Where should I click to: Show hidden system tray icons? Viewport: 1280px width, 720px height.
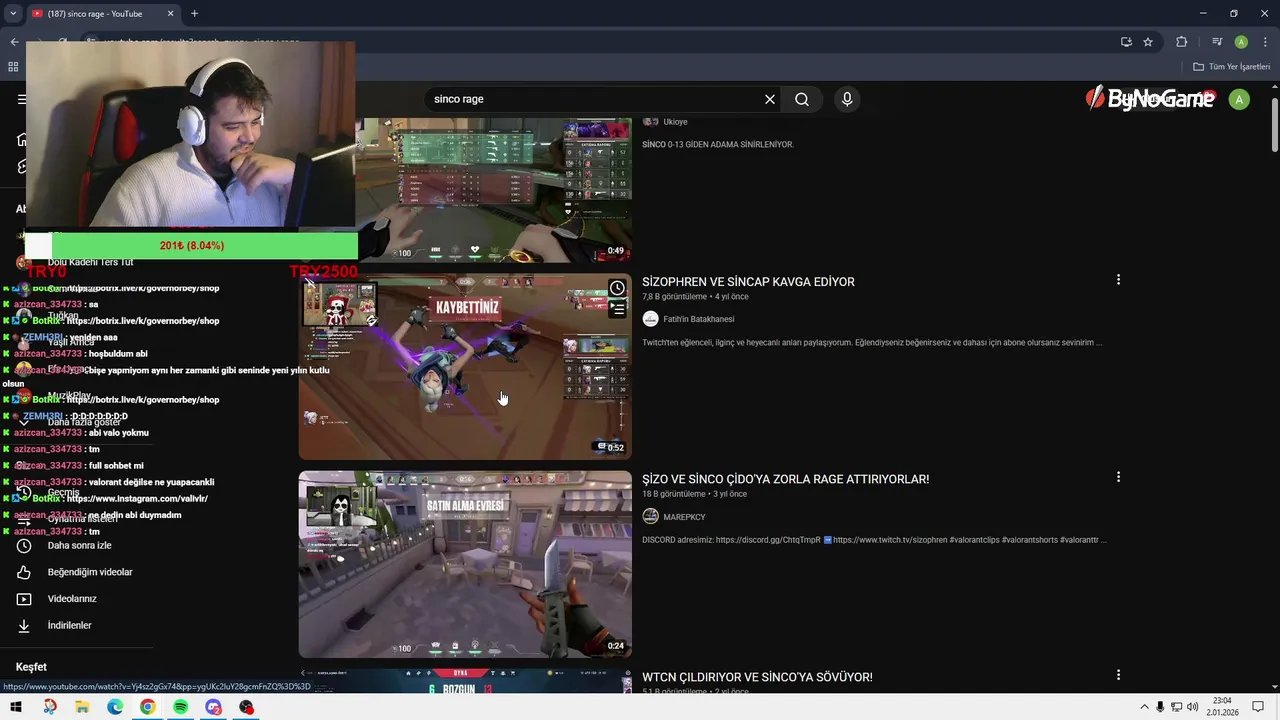coord(1144,707)
